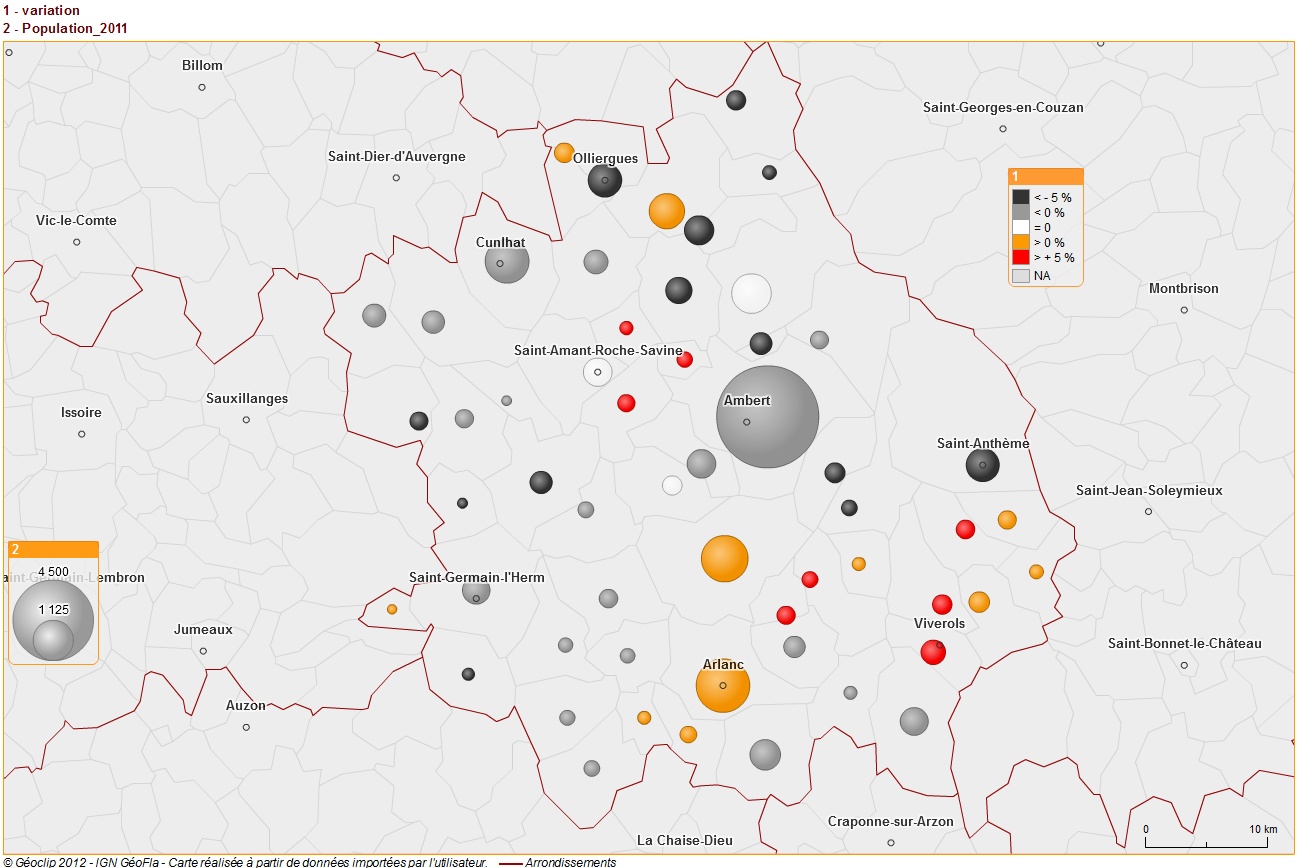This screenshot has width=1298, height=868.
Task: Click the Issoire town marker
Action: tap(82, 434)
